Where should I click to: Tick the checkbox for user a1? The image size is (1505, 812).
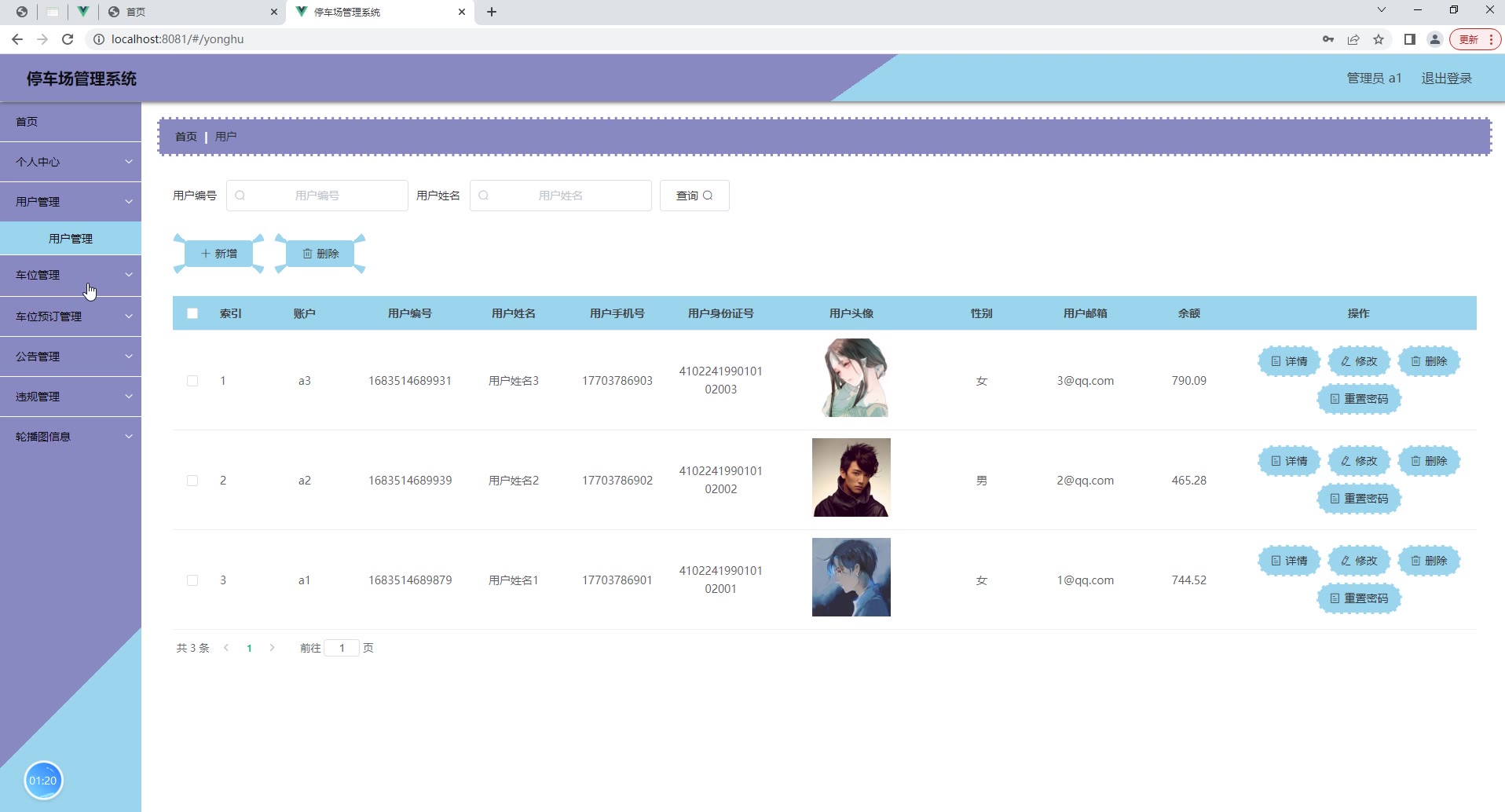[x=192, y=580]
